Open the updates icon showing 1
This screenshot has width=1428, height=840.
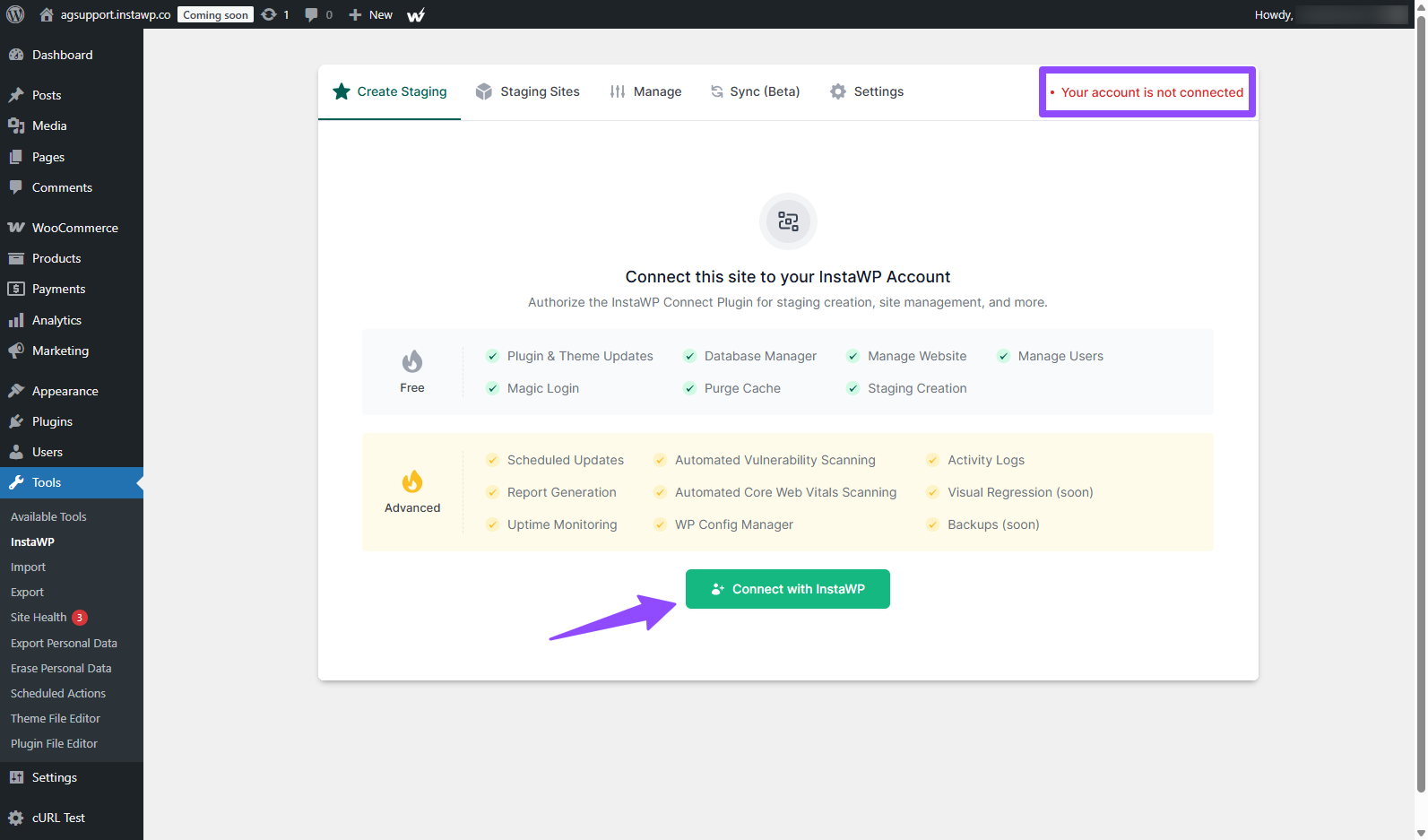(275, 14)
